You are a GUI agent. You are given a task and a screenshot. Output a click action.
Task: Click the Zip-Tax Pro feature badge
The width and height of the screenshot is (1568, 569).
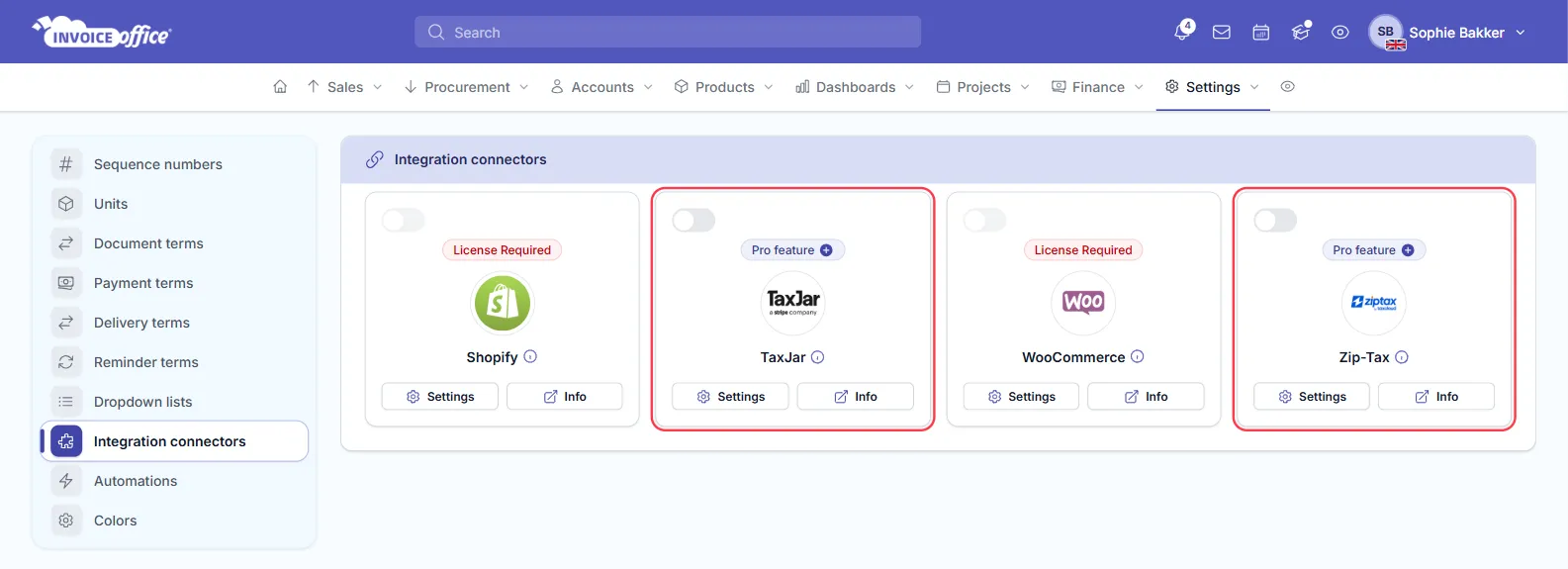(x=1374, y=250)
